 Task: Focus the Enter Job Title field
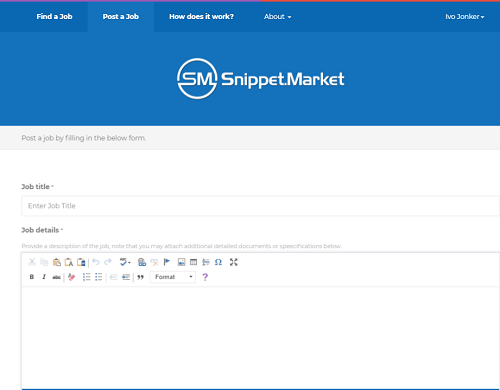click(x=260, y=206)
